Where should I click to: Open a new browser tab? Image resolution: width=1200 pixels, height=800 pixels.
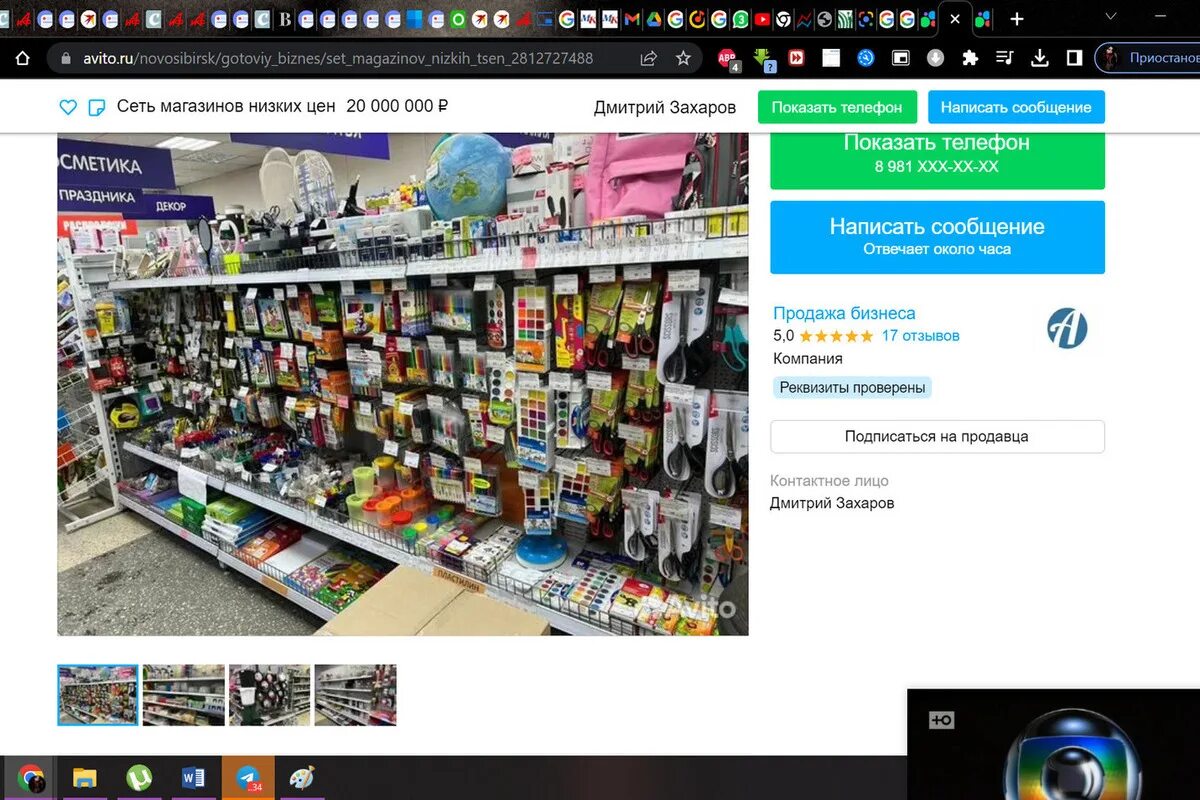pyautogui.click(x=1017, y=19)
